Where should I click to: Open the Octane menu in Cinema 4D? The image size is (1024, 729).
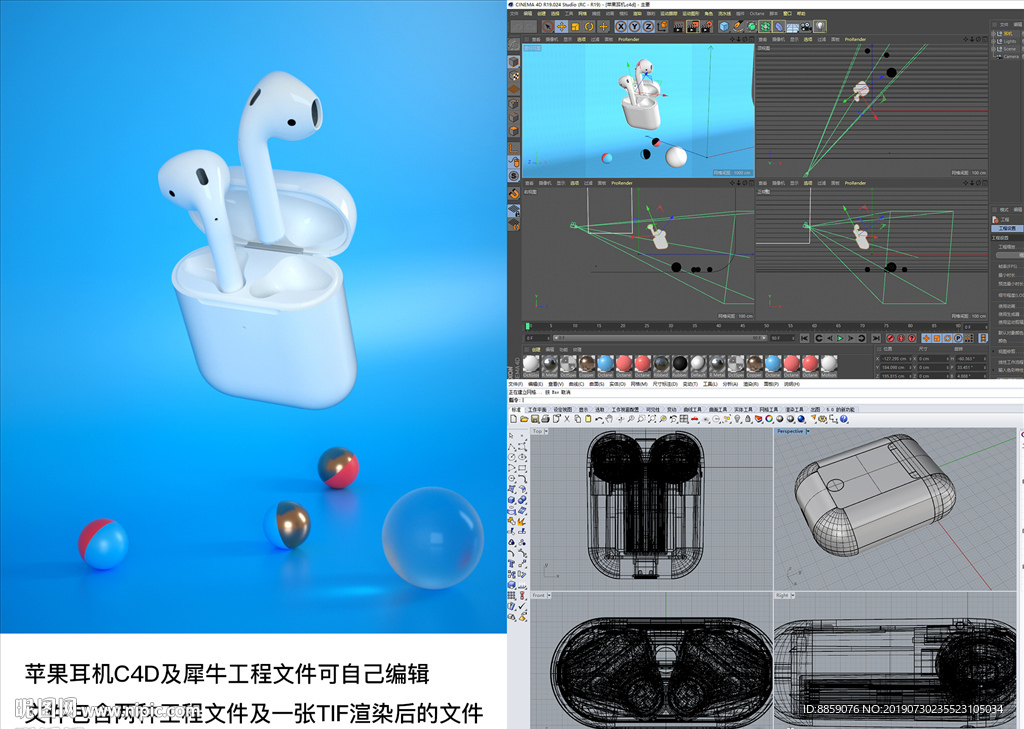[x=757, y=14]
